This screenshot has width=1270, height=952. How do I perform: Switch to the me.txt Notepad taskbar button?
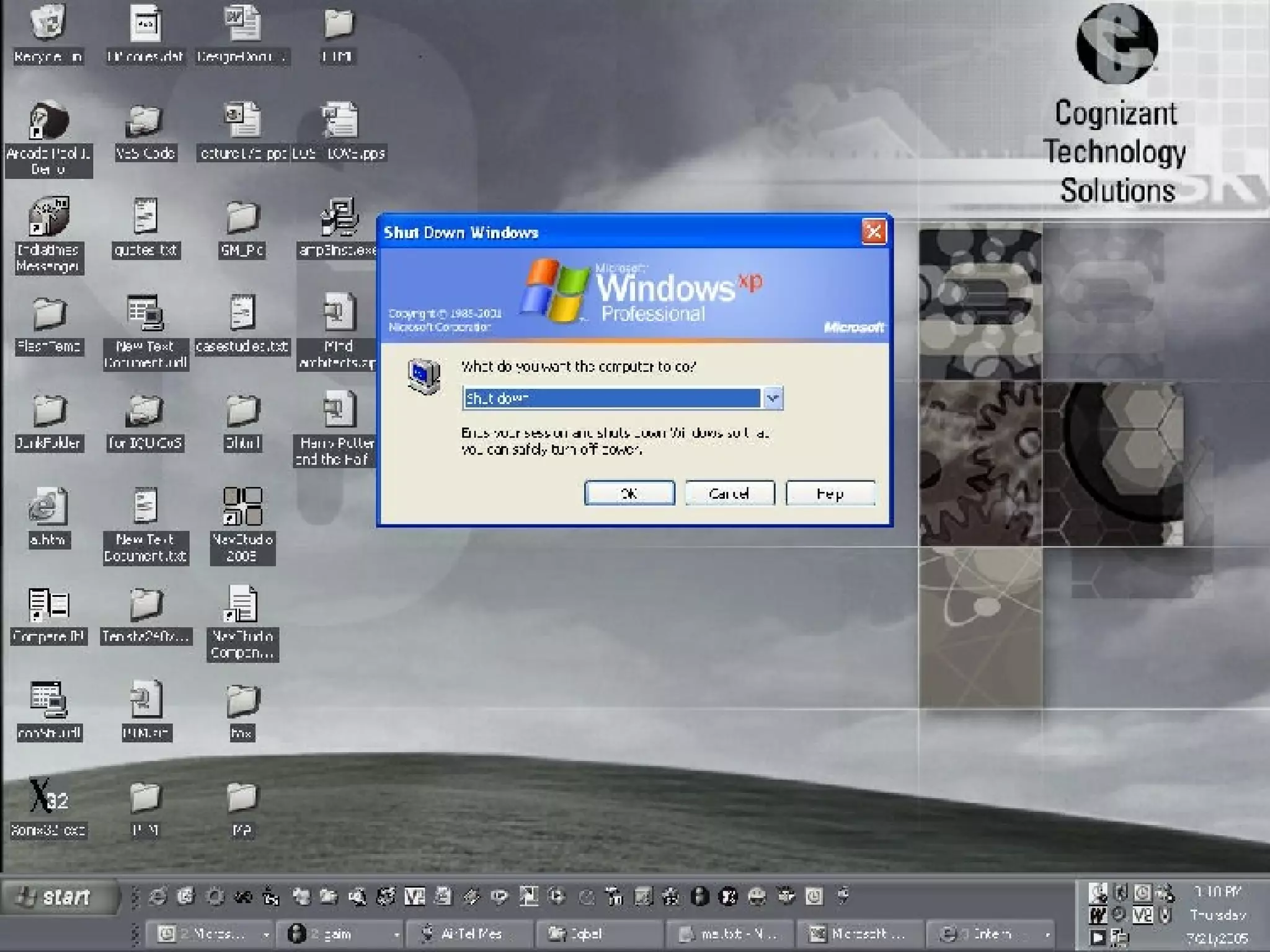[729, 933]
